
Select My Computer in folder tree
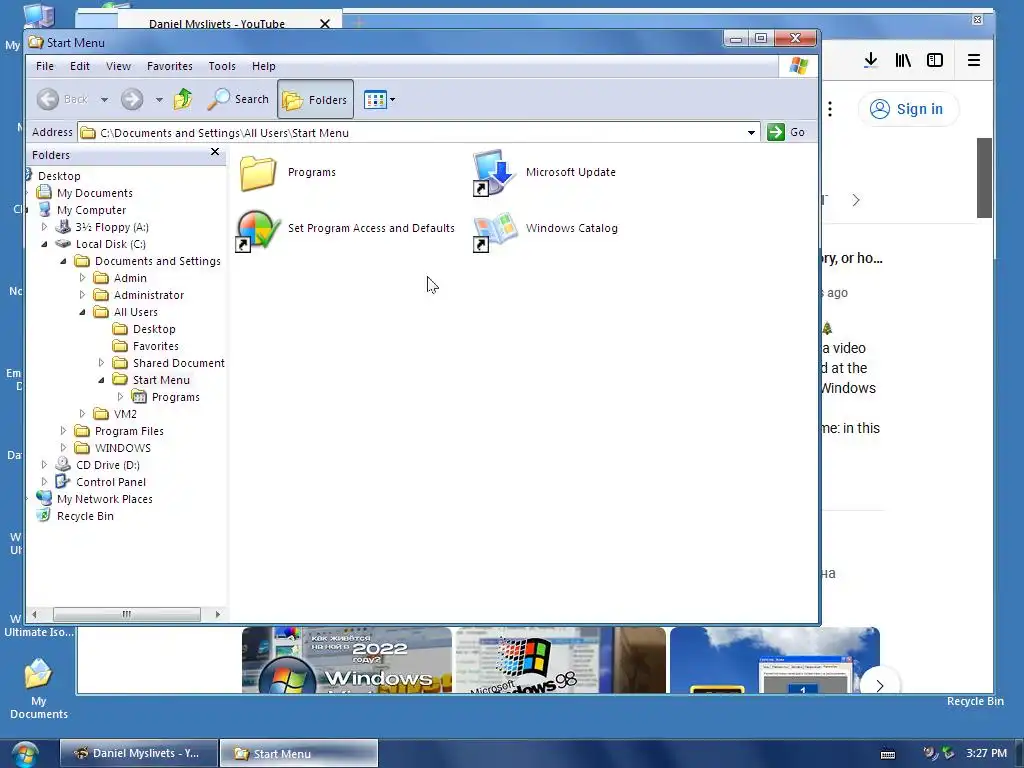click(x=91, y=210)
